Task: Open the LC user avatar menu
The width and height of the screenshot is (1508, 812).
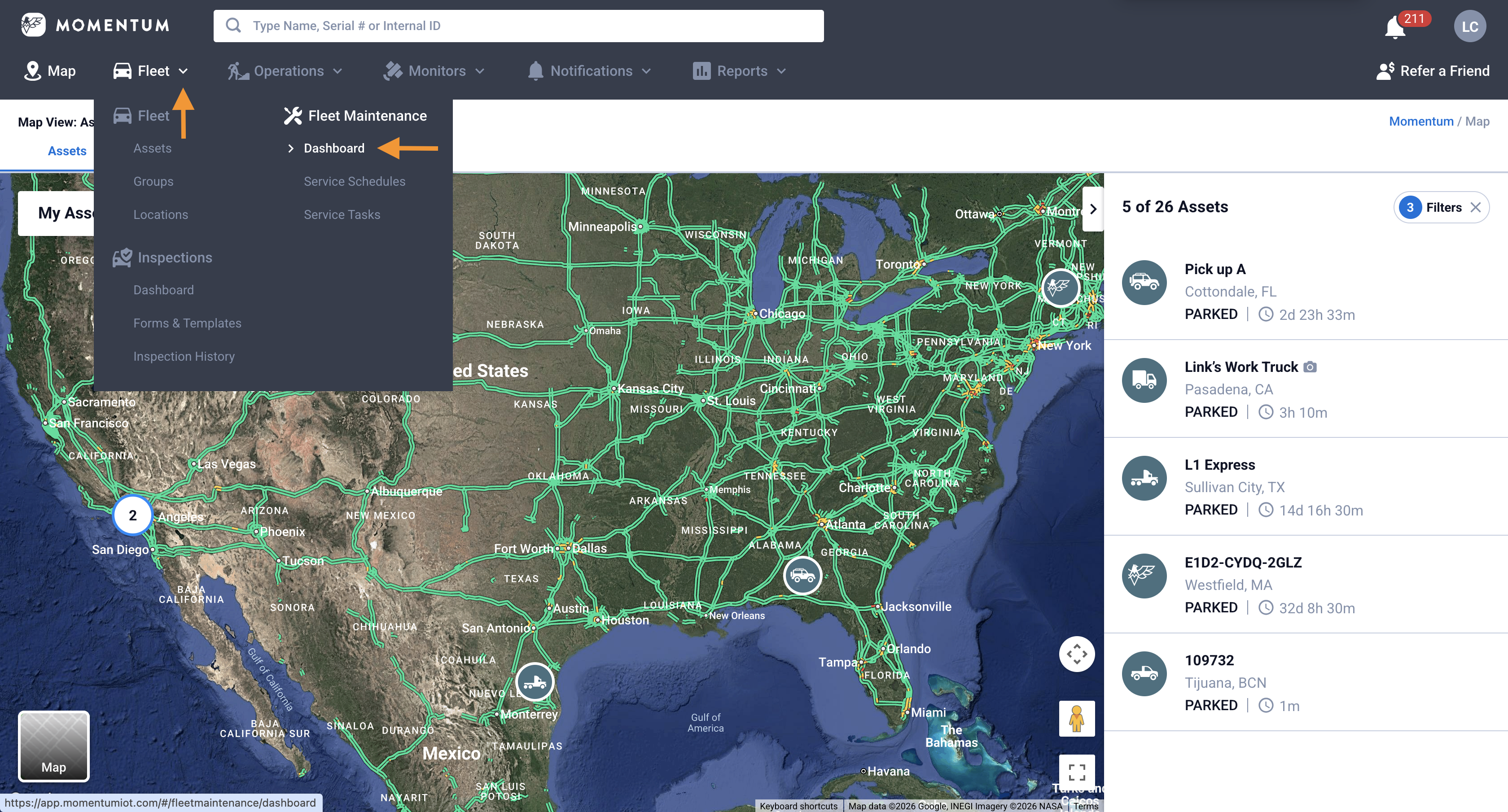Action: tap(1469, 26)
